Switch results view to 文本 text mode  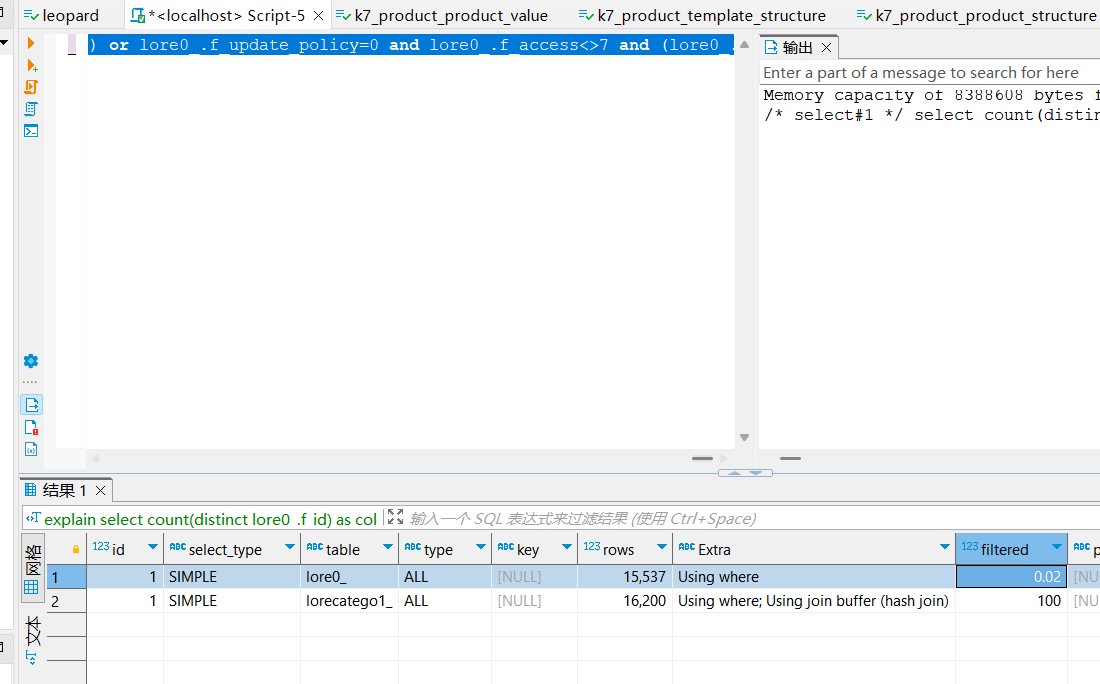[32, 631]
